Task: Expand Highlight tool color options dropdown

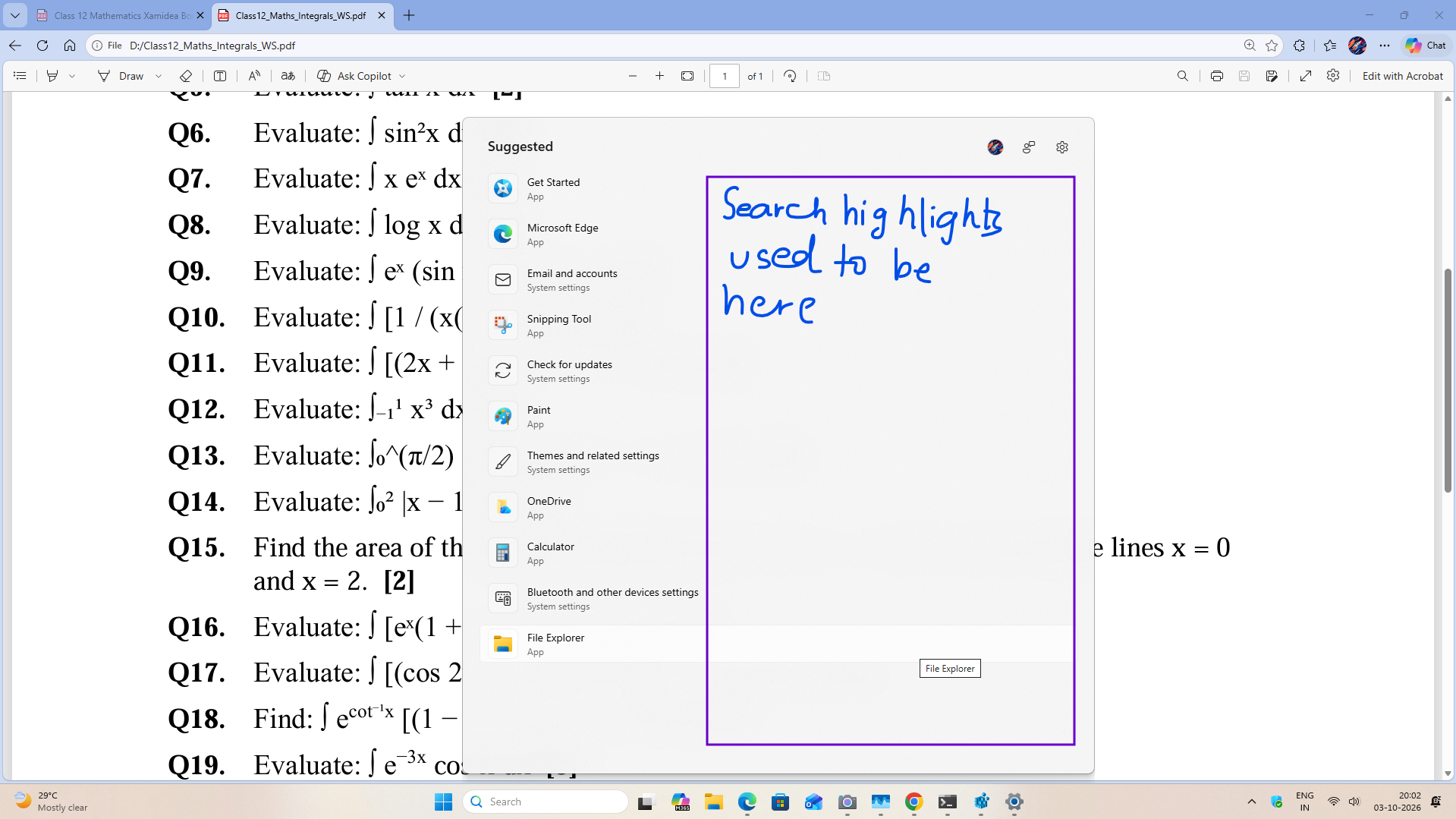Action: pos(72,76)
